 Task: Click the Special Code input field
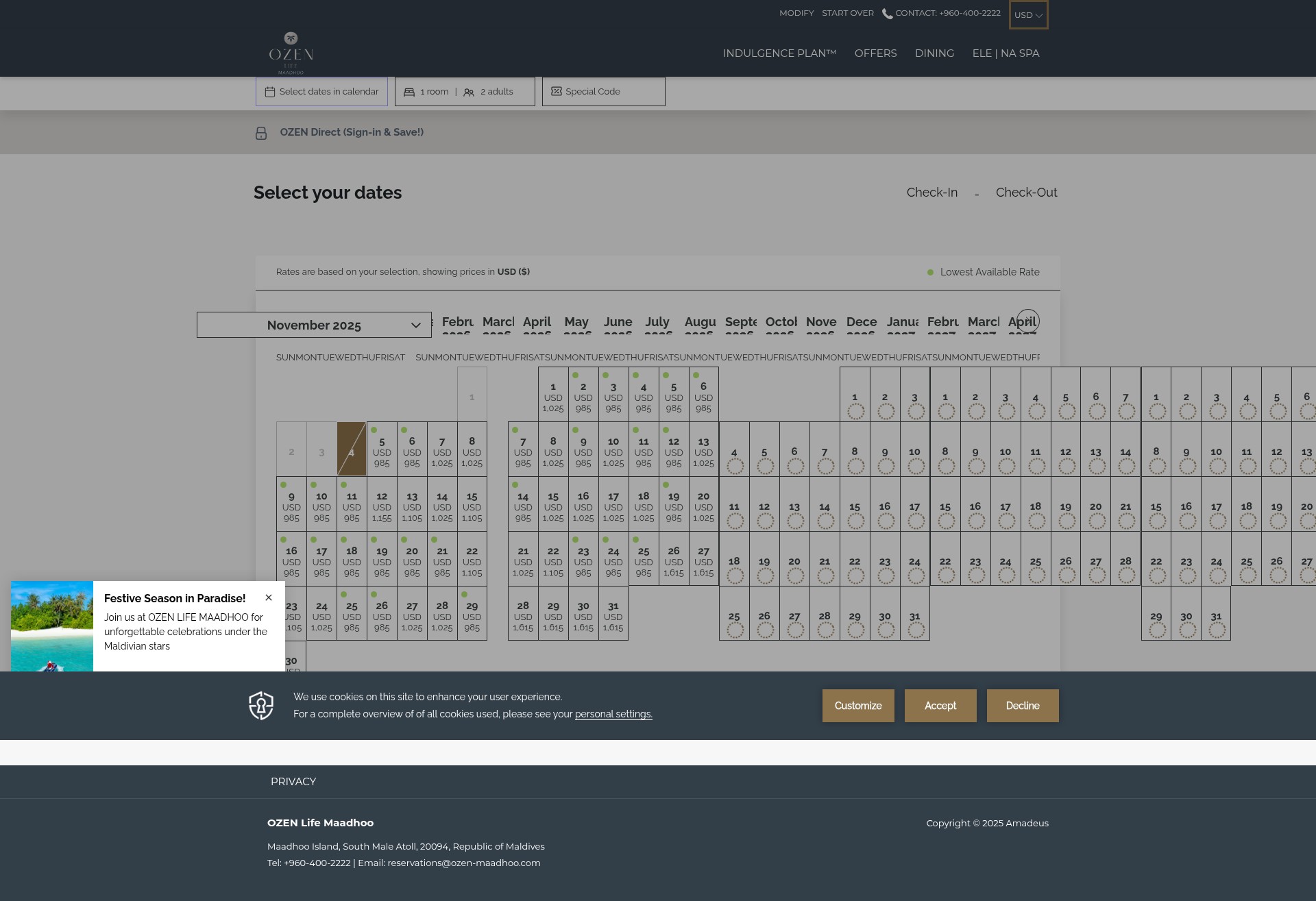click(x=603, y=92)
